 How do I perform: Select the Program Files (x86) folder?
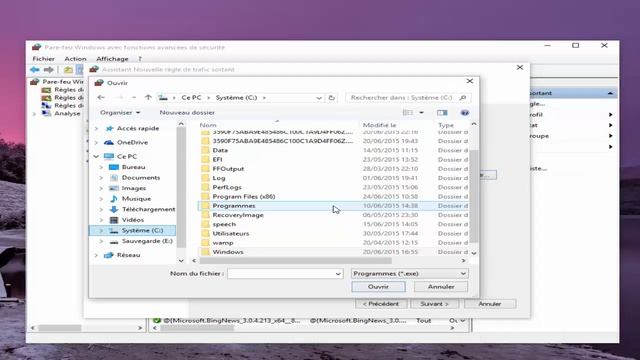point(244,197)
